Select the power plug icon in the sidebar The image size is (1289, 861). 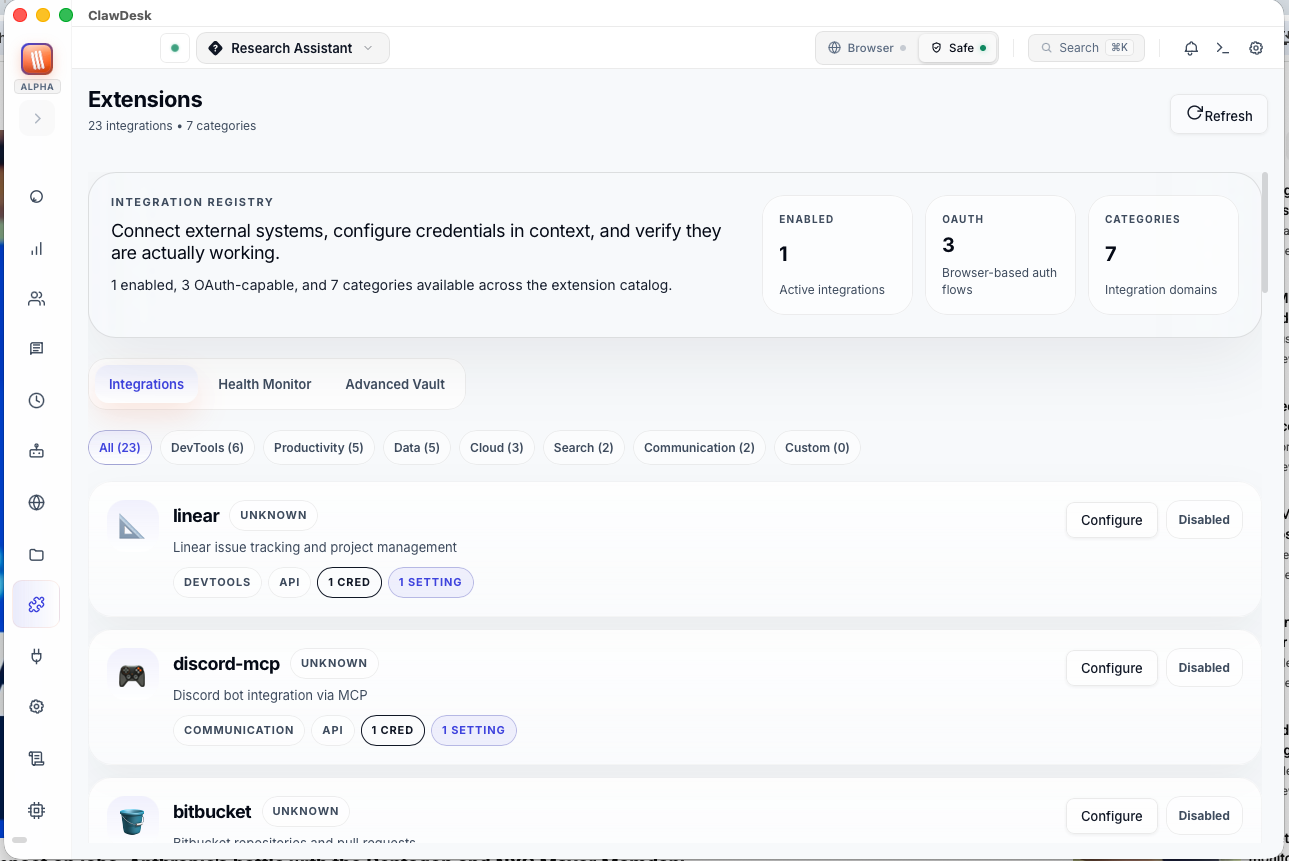pos(36,656)
